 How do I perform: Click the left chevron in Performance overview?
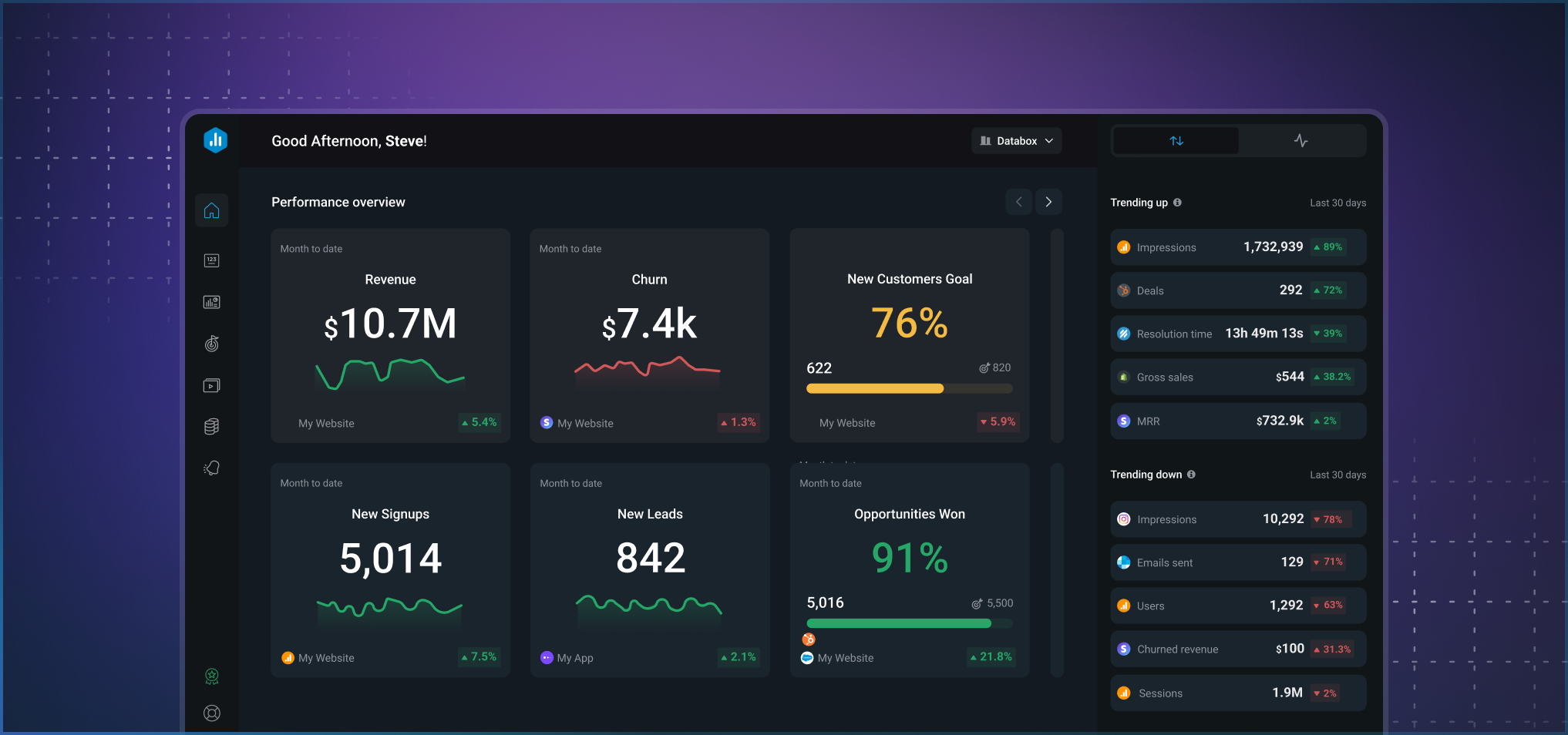(1018, 201)
